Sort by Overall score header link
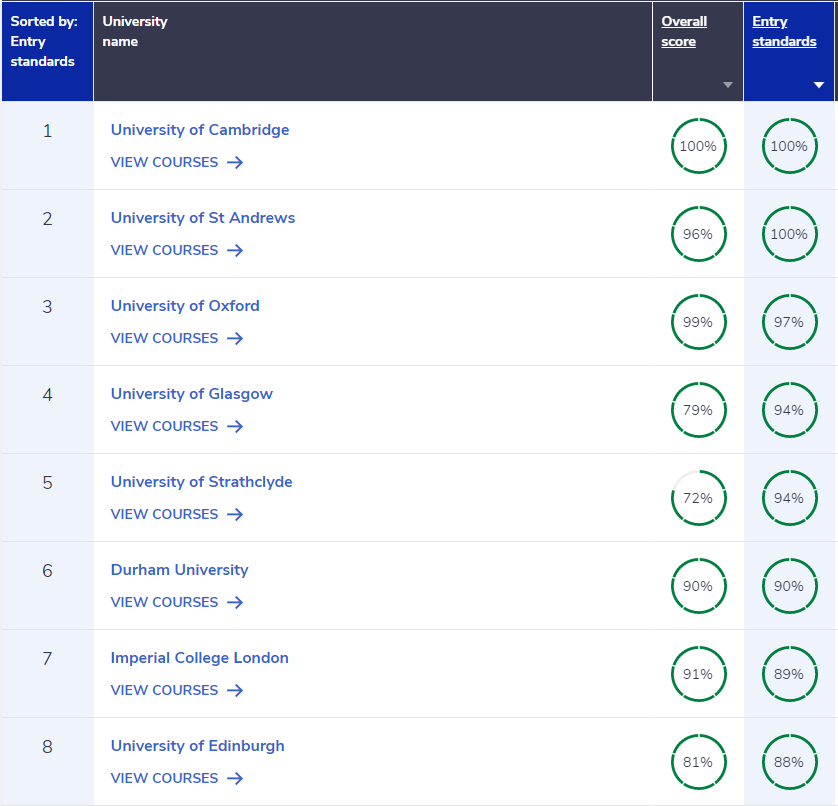 point(684,32)
